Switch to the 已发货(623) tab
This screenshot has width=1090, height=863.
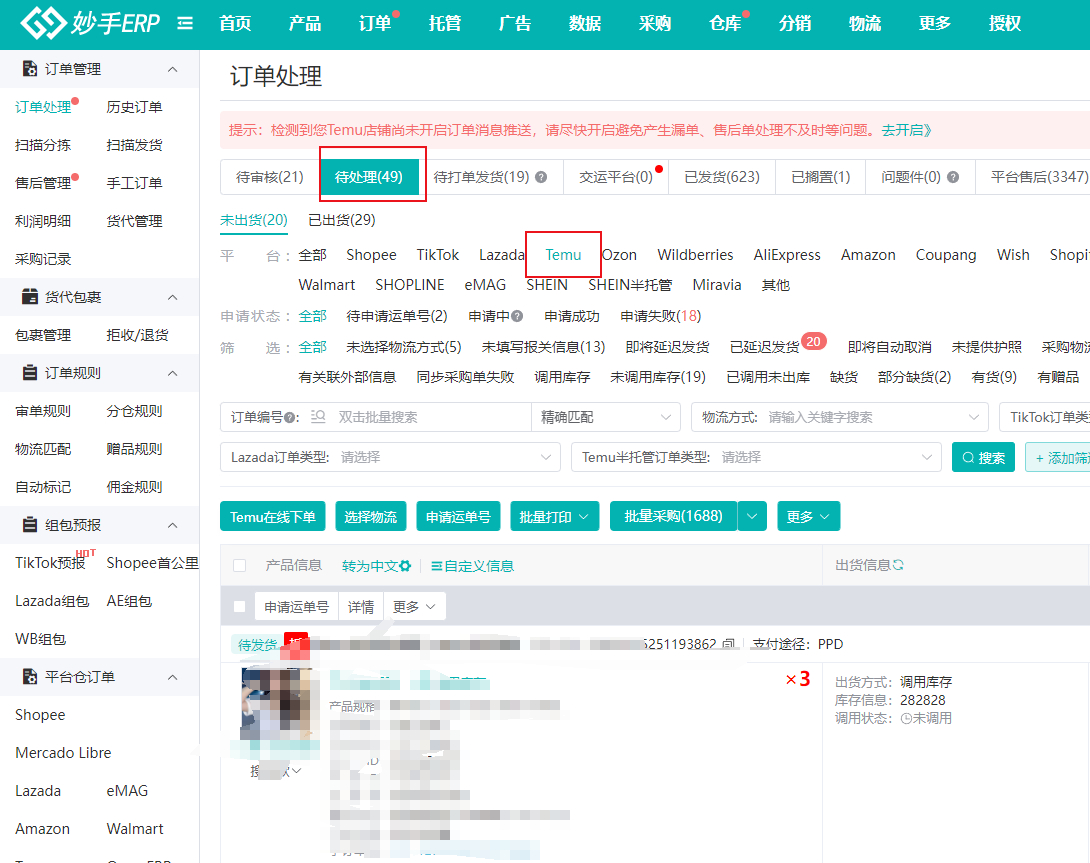click(x=722, y=177)
